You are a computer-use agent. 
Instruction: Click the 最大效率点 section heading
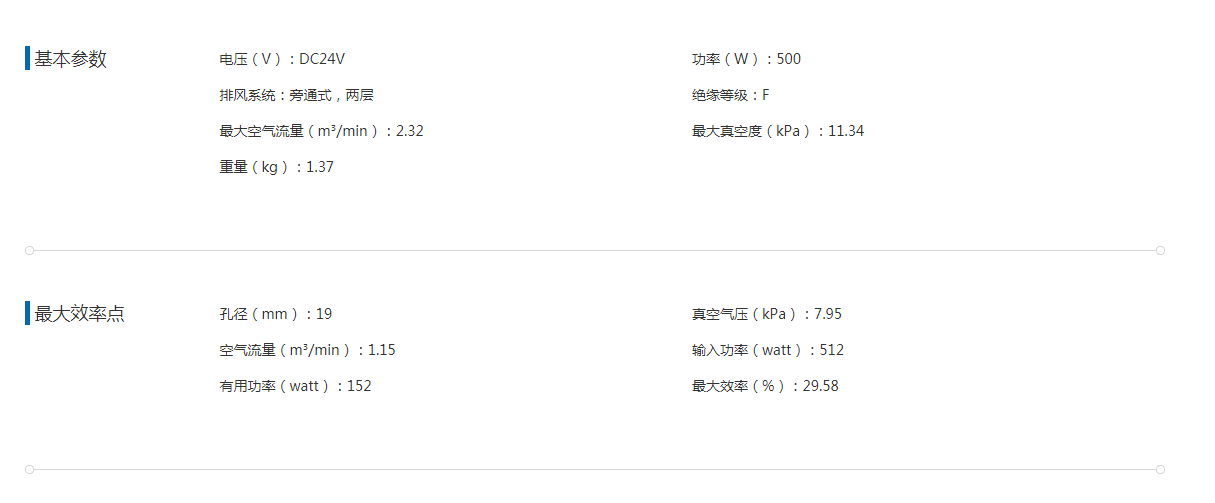(79, 314)
